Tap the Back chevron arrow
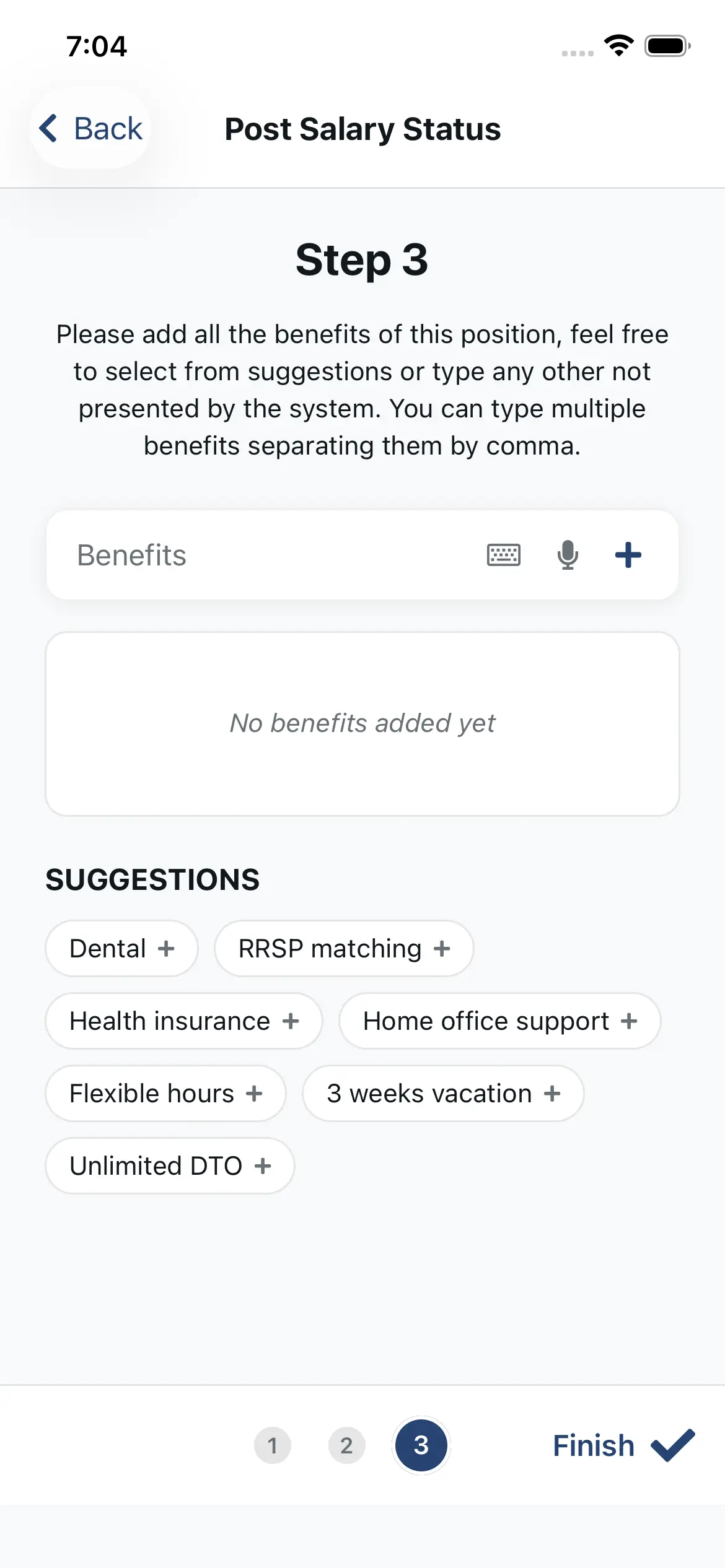This screenshot has width=725, height=1568. click(48, 128)
